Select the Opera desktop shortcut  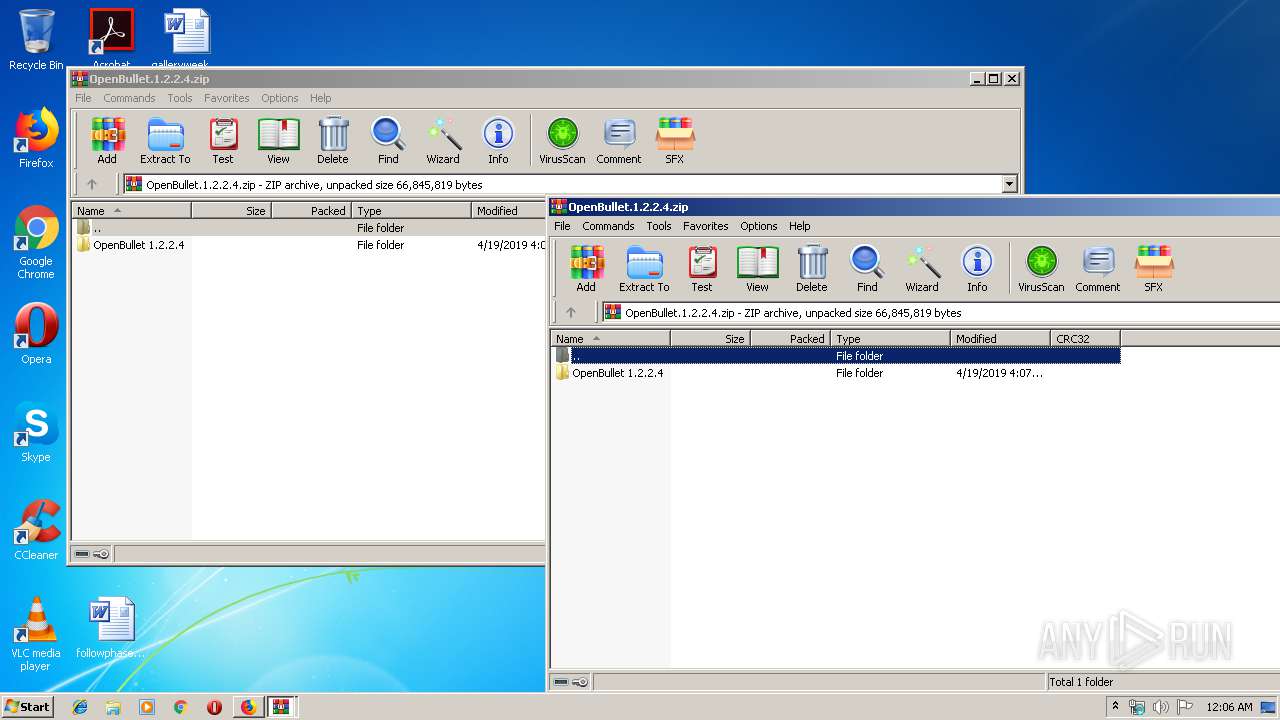[36, 334]
